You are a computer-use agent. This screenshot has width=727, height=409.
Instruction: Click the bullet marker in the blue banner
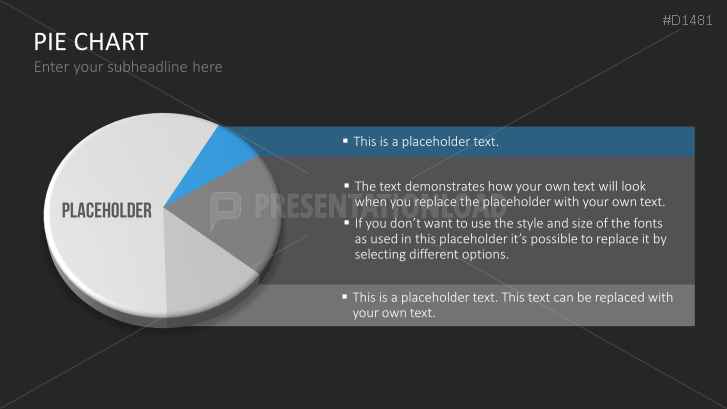345,141
